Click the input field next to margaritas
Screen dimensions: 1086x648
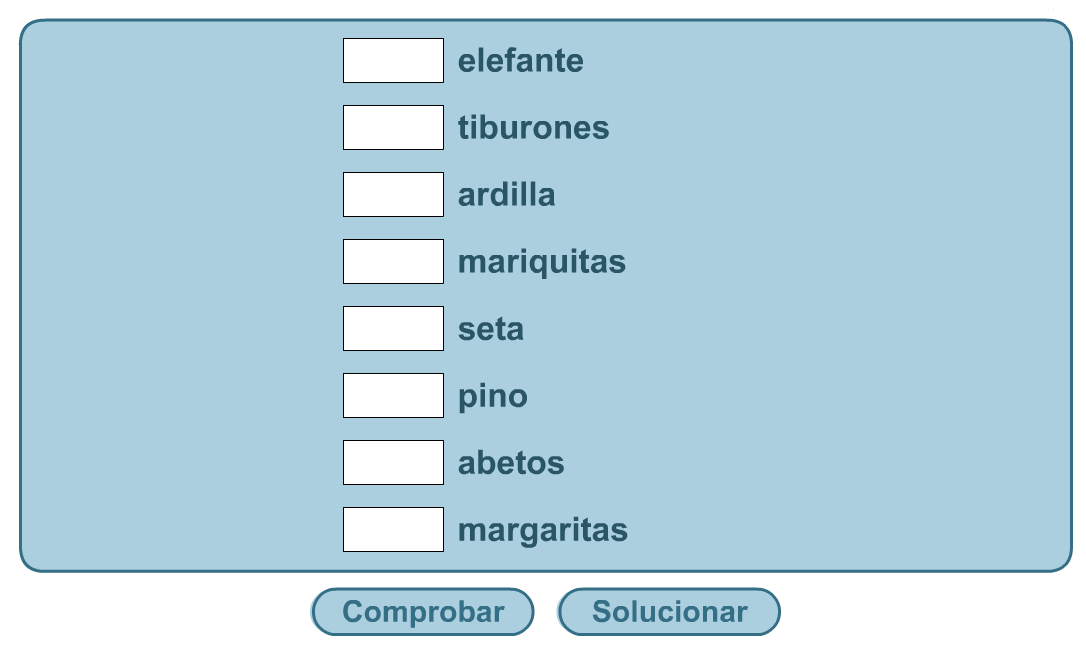point(393,529)
